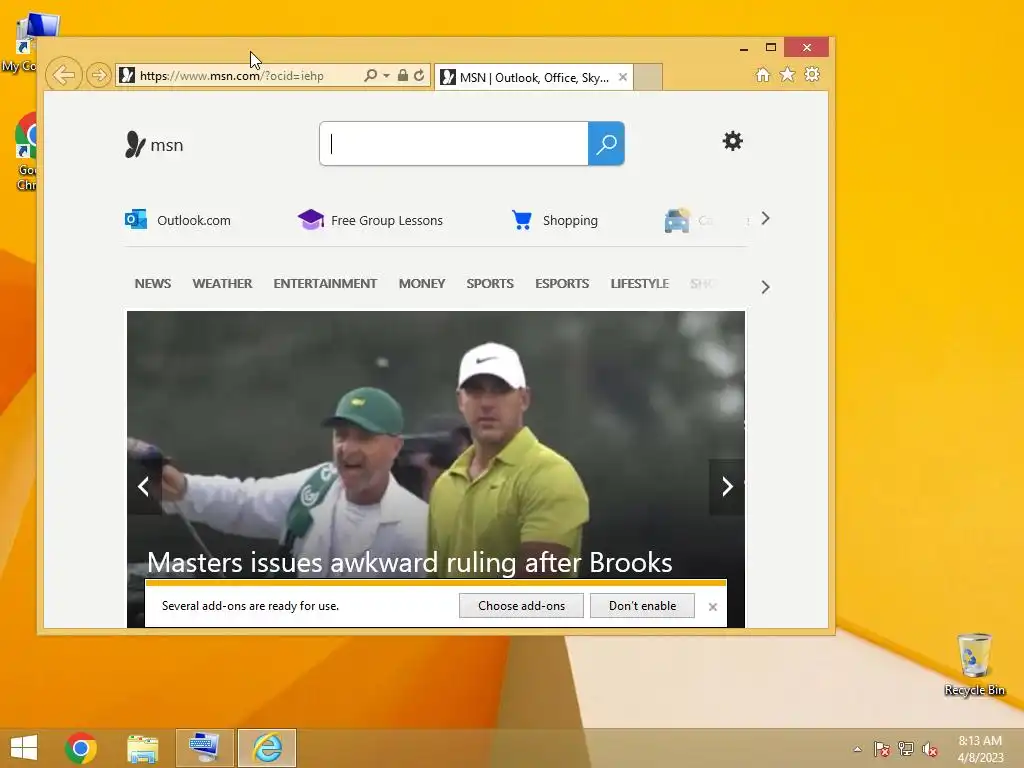Click inside the MSN search box
The width and height of the screenshot is (1024, 768).
coord(454,144)
